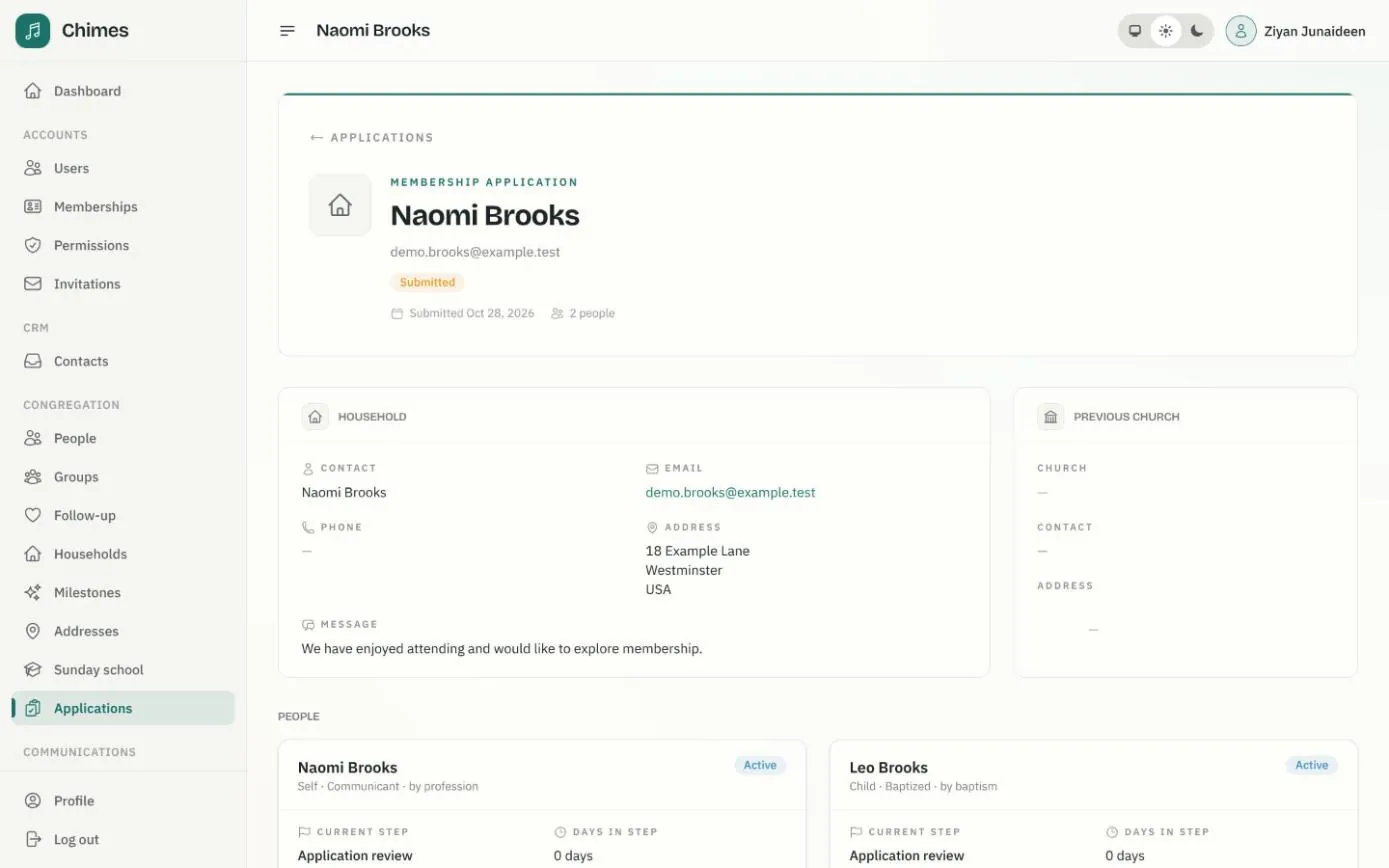Click the Household section home icon
Screen dimensions: 1389x868
[x=315, y=417]
